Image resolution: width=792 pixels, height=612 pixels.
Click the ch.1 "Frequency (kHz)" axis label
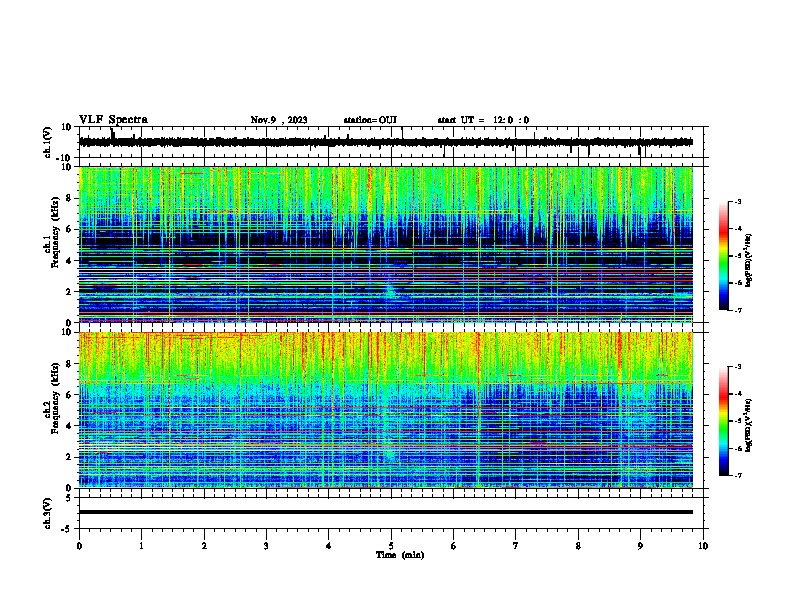point(55,232)
